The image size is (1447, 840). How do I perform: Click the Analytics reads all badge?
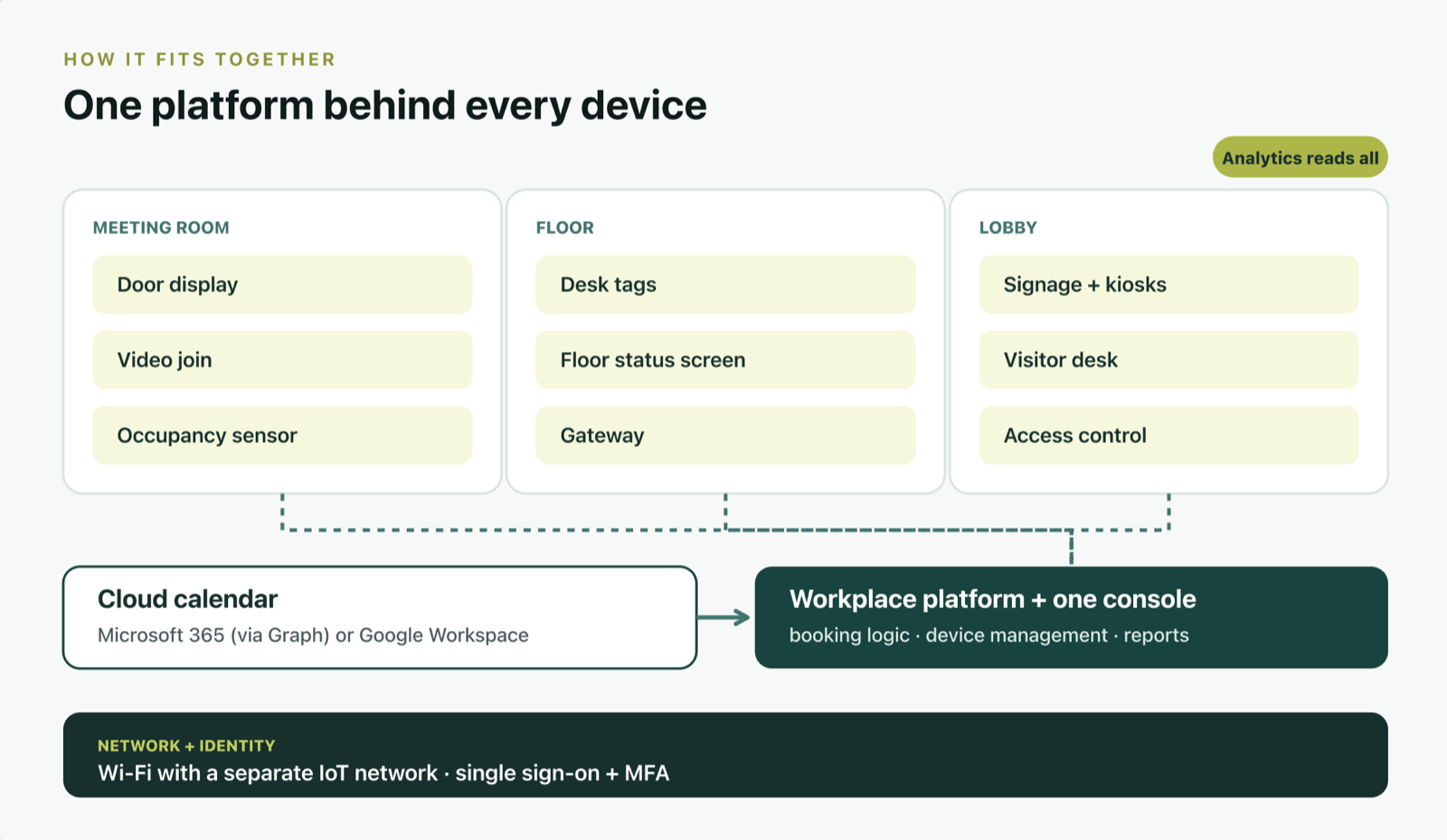1300,157
